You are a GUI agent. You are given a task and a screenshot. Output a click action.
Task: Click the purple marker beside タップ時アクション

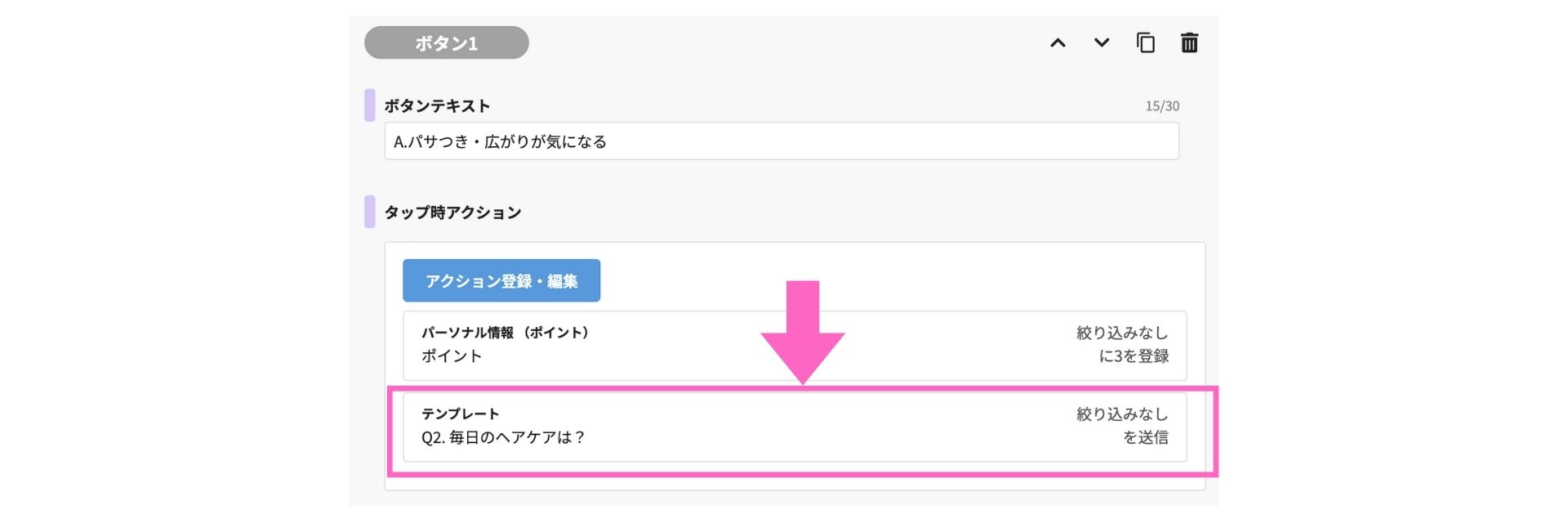pyautogui.click(x=370, y=212)
